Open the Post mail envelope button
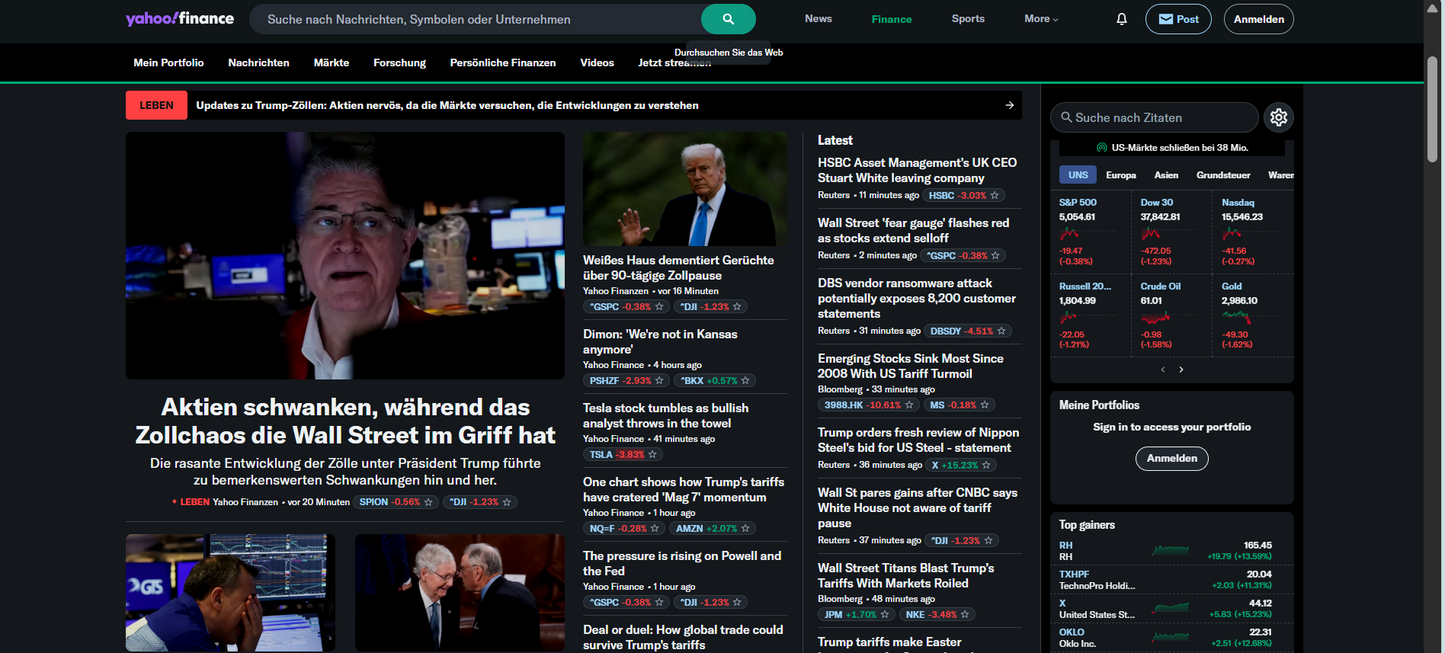The width and height of the screenshot is (1445, 653). [1178, 19]
